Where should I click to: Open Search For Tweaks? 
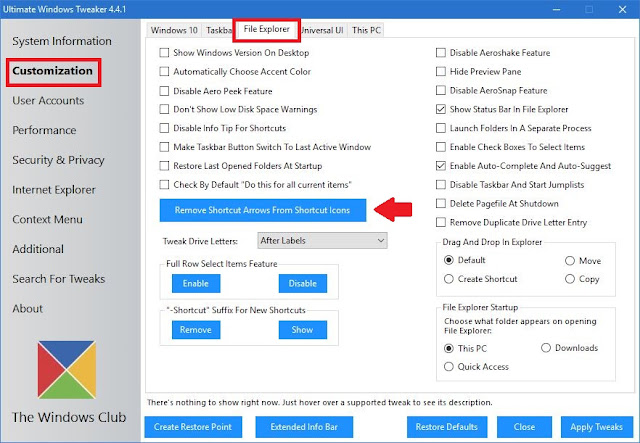coord(59,279)
